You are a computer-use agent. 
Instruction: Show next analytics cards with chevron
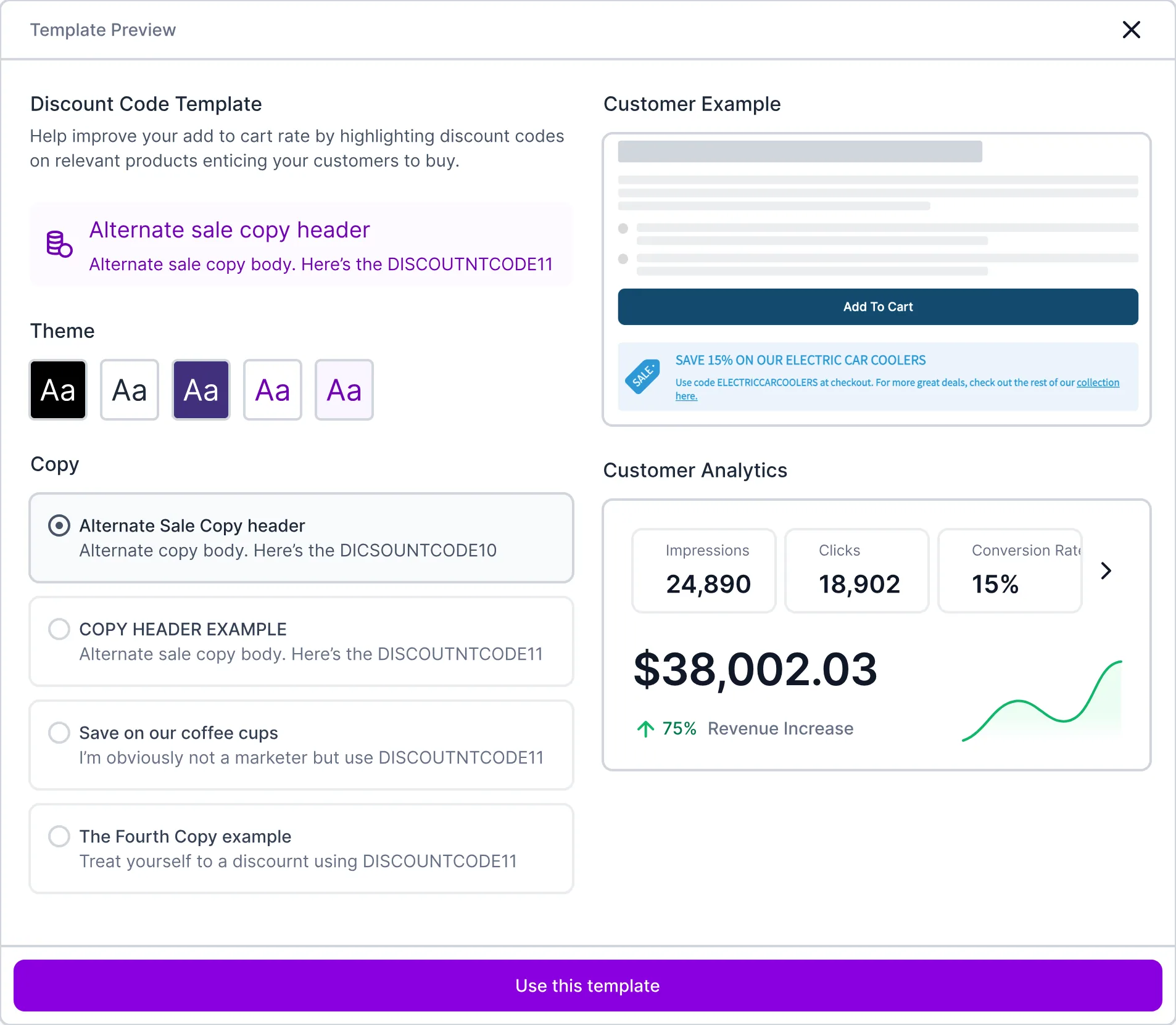tap(1106, 570)
